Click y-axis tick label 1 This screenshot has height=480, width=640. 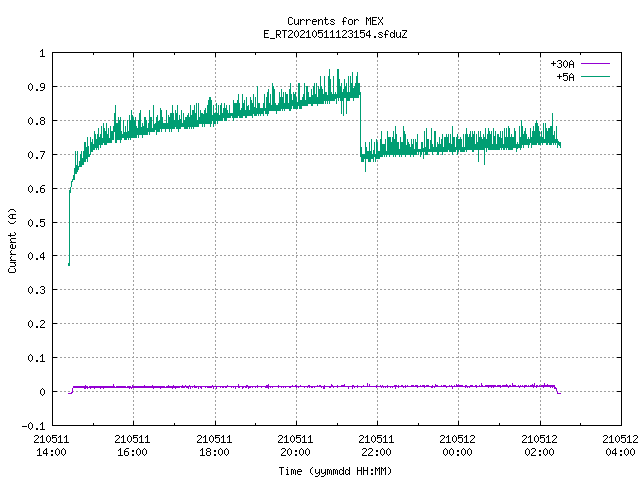coord(42,53)
